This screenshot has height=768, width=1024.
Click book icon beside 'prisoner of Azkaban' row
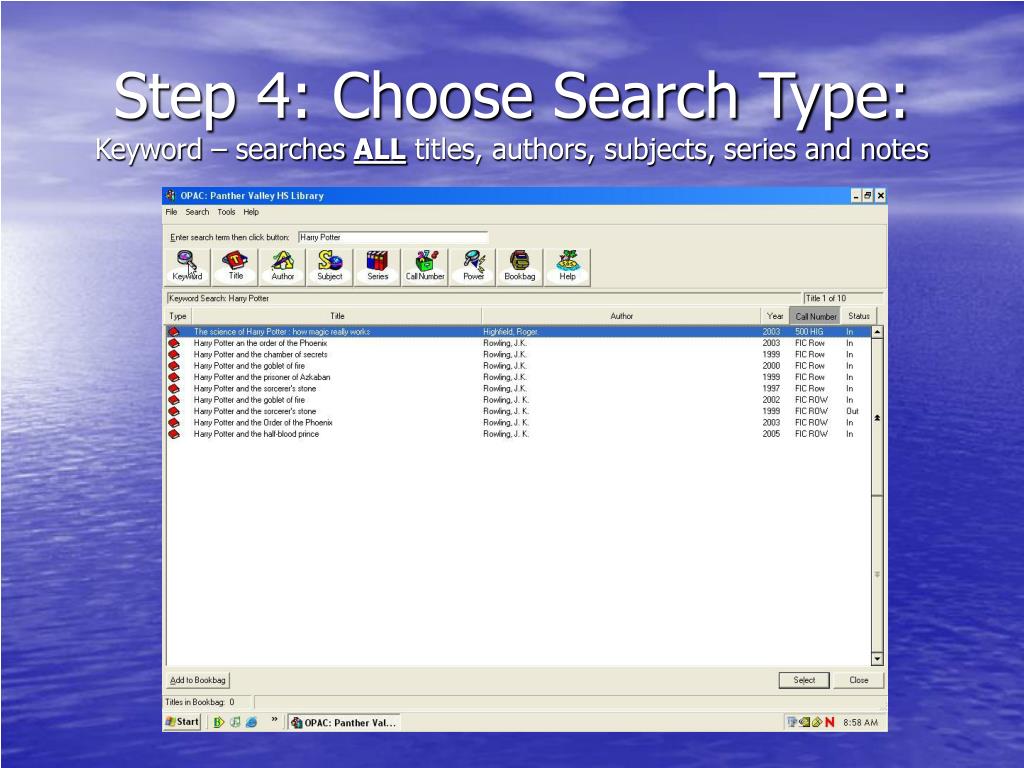tap(174, 377)
